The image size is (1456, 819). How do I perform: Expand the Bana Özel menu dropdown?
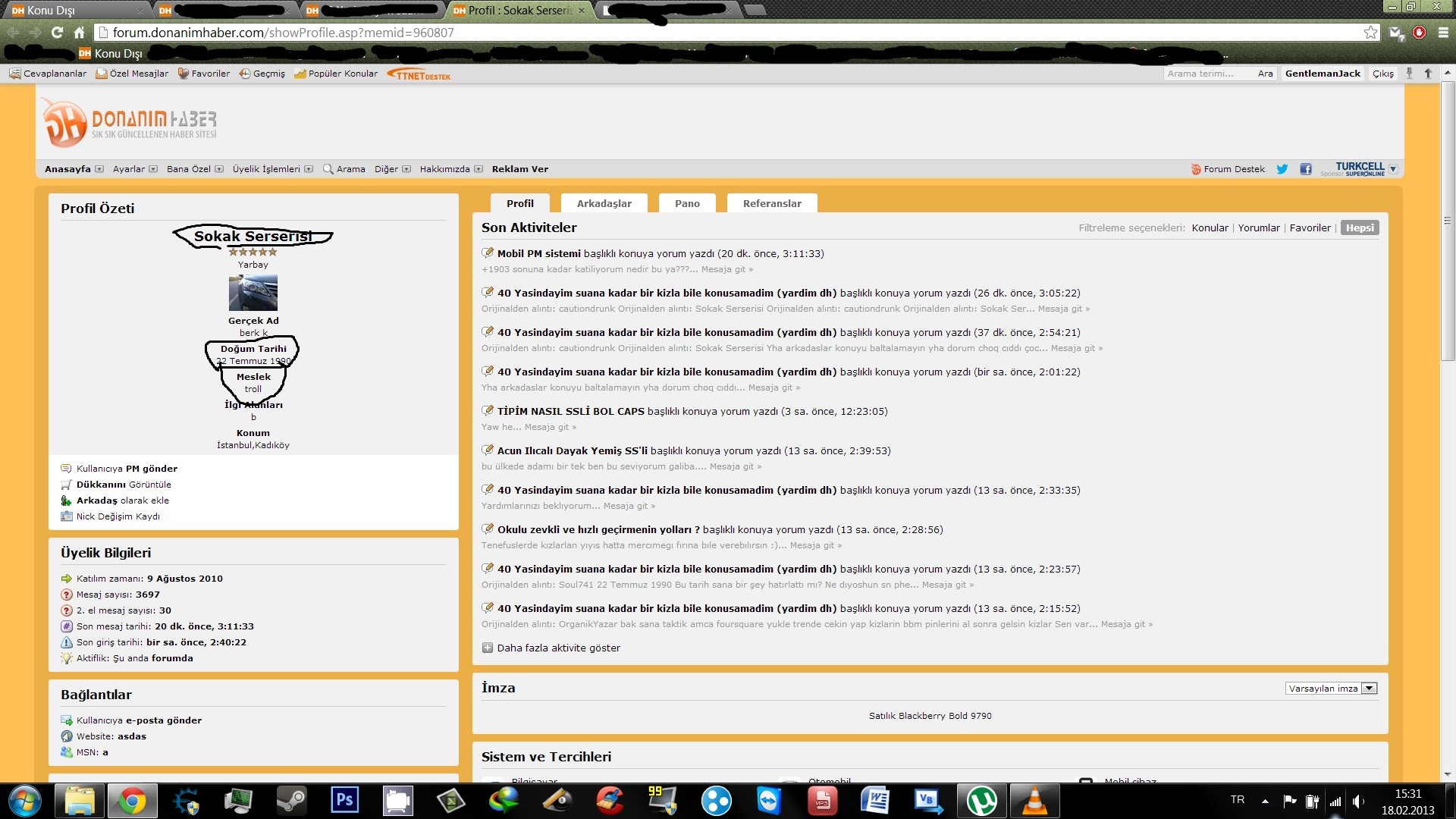coord(219,169)
